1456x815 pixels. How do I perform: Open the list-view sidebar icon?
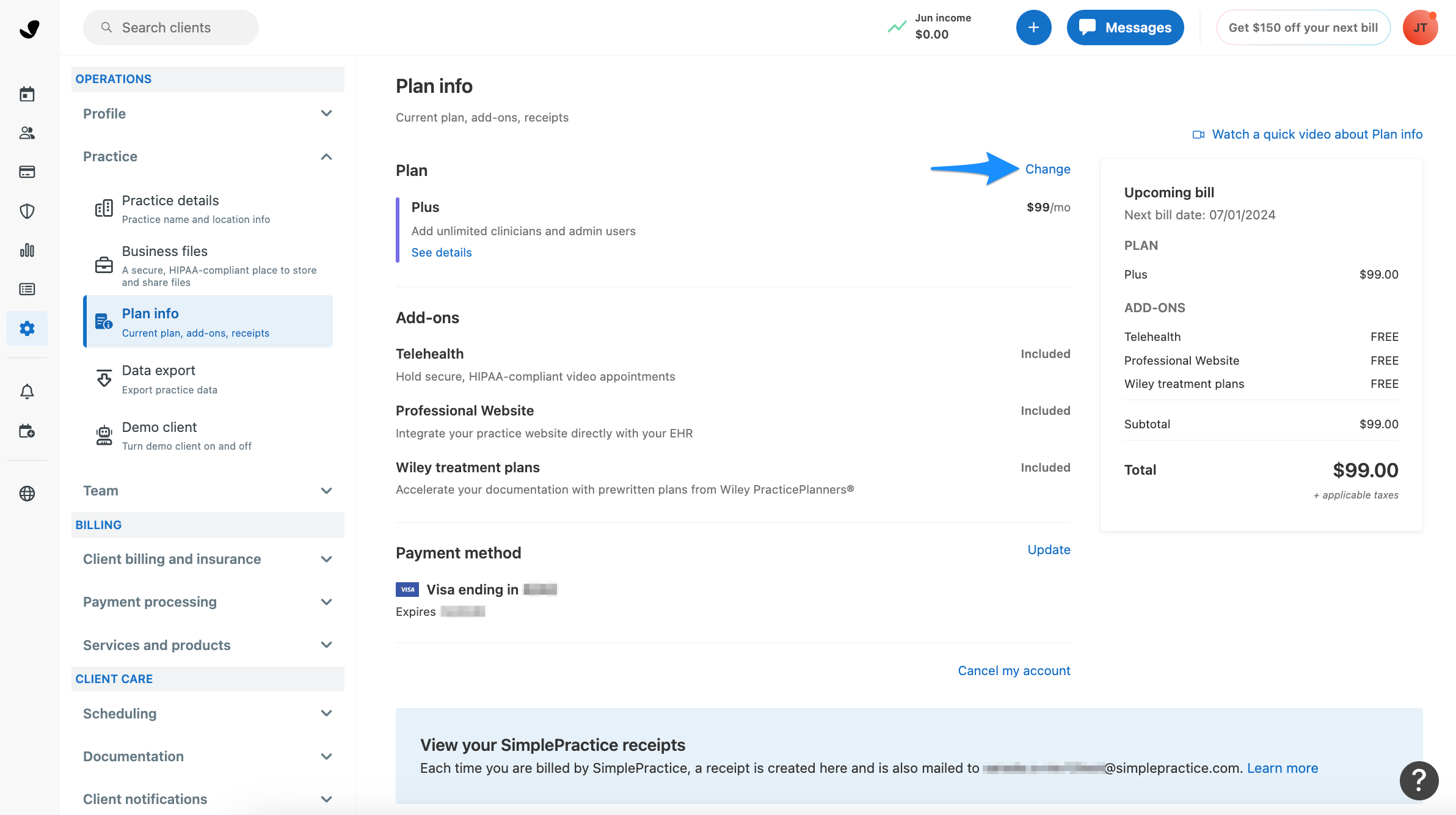pos(27,289)
